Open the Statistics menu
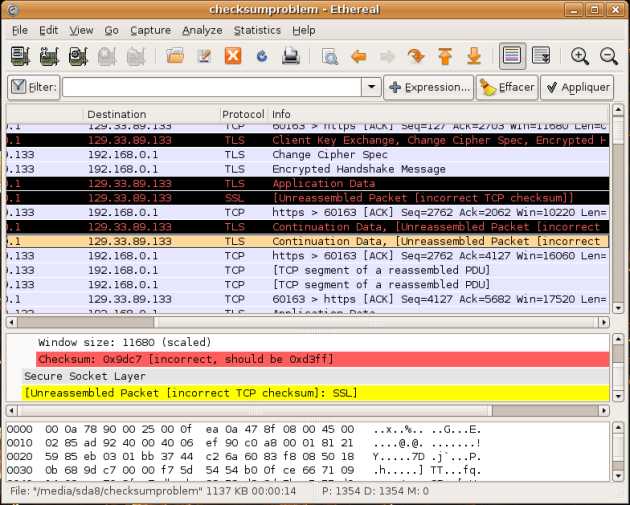 (x=257, y=30)
